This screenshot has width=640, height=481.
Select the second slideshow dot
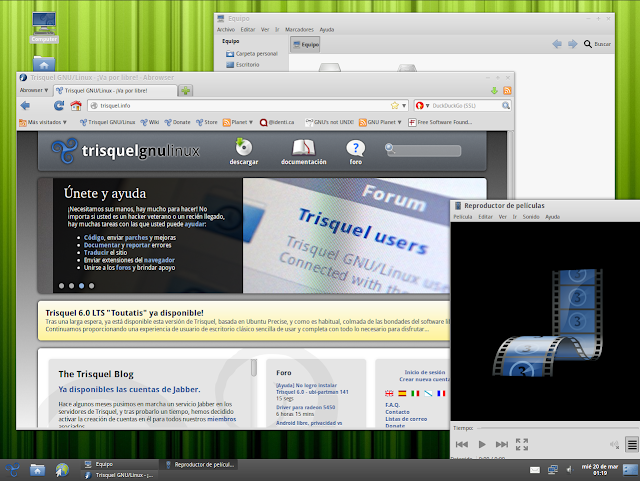pyautogui.click(x=71, y=286)
